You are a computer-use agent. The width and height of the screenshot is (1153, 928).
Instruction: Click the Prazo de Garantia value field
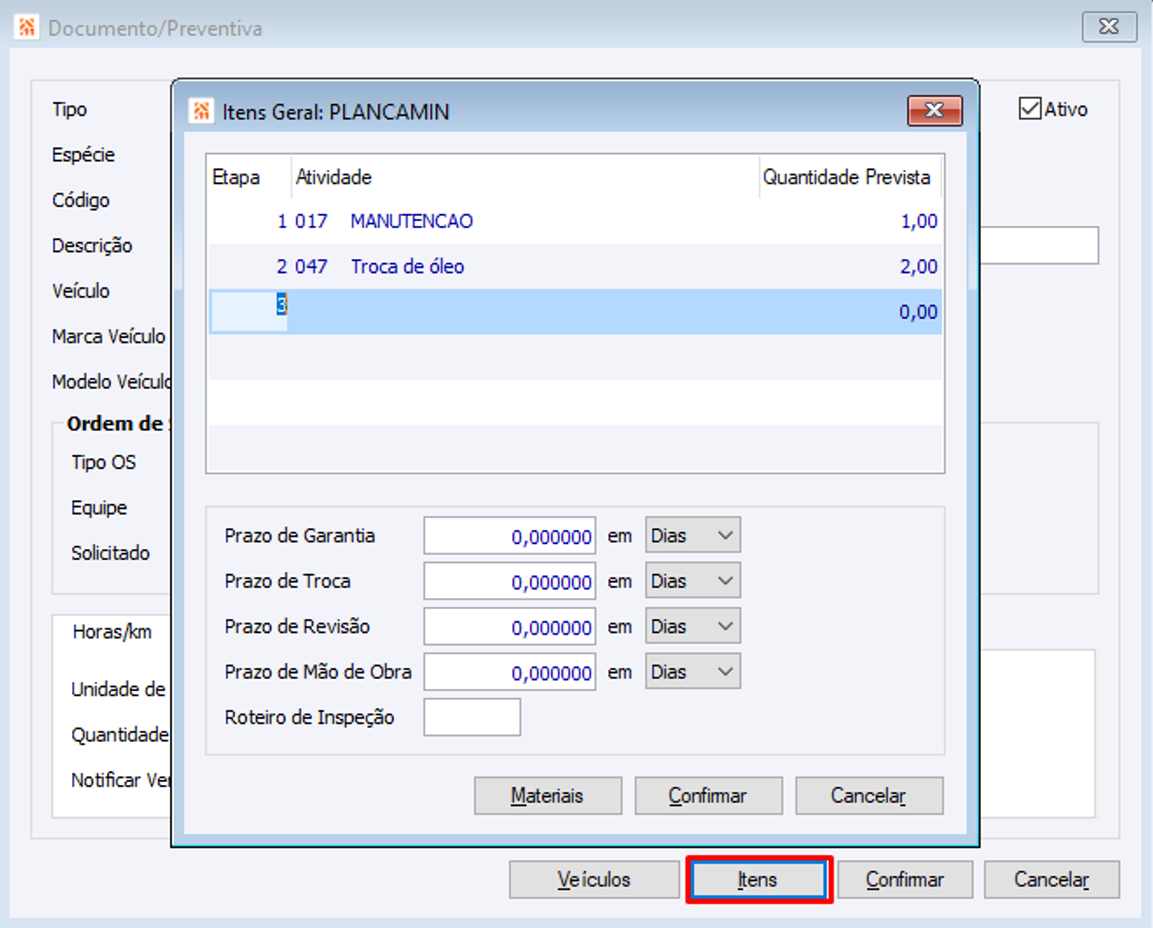coord(510,536)
